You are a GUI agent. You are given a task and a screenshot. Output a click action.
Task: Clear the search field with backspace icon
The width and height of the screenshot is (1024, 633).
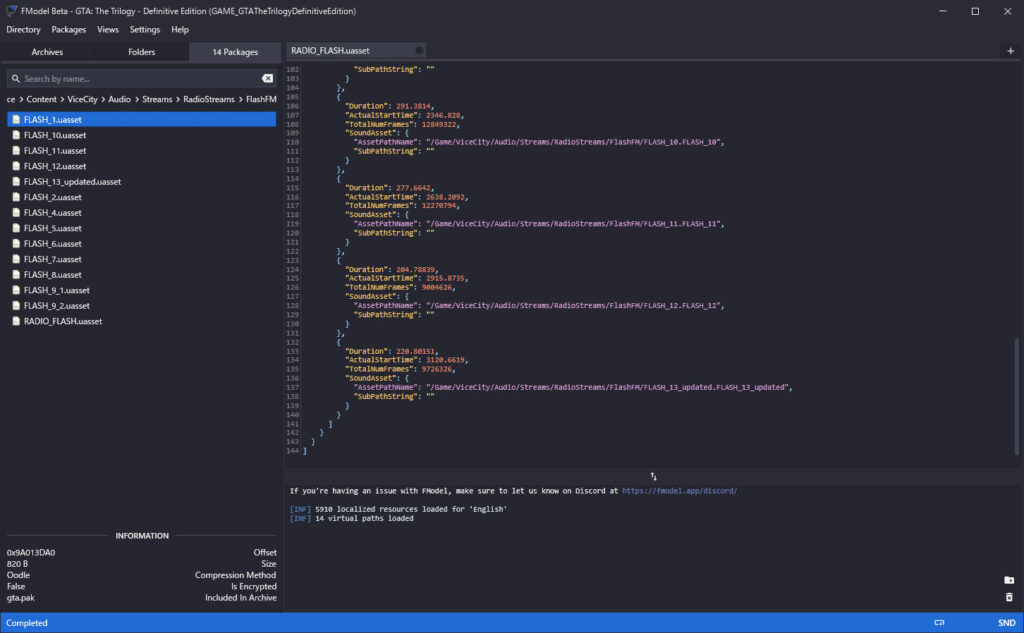(x=267, y=78)
